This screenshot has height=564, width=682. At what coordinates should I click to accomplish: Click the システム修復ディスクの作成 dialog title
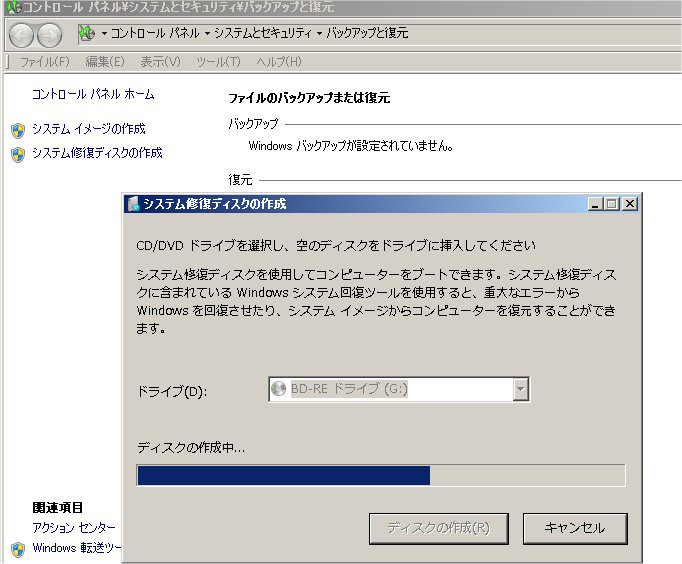click(215, 204)
